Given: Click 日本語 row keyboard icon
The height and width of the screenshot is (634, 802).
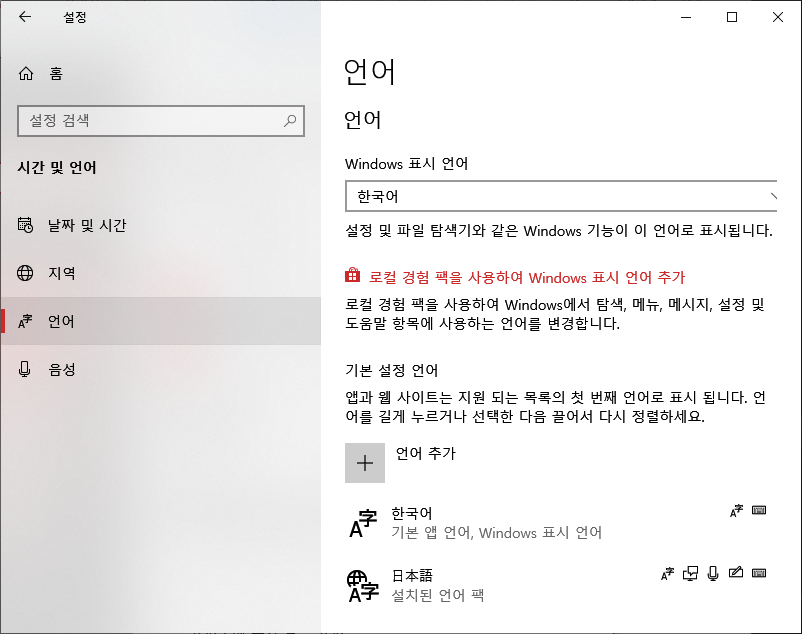Looking at the screenshot, I should point(759,573).
